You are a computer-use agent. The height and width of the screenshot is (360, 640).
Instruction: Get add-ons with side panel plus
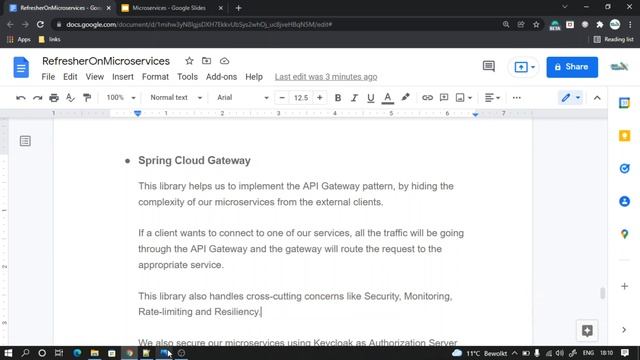624,286
